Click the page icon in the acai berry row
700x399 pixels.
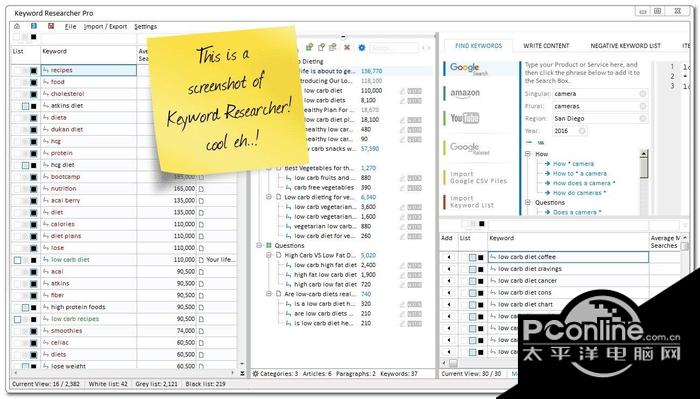point(201,201)
